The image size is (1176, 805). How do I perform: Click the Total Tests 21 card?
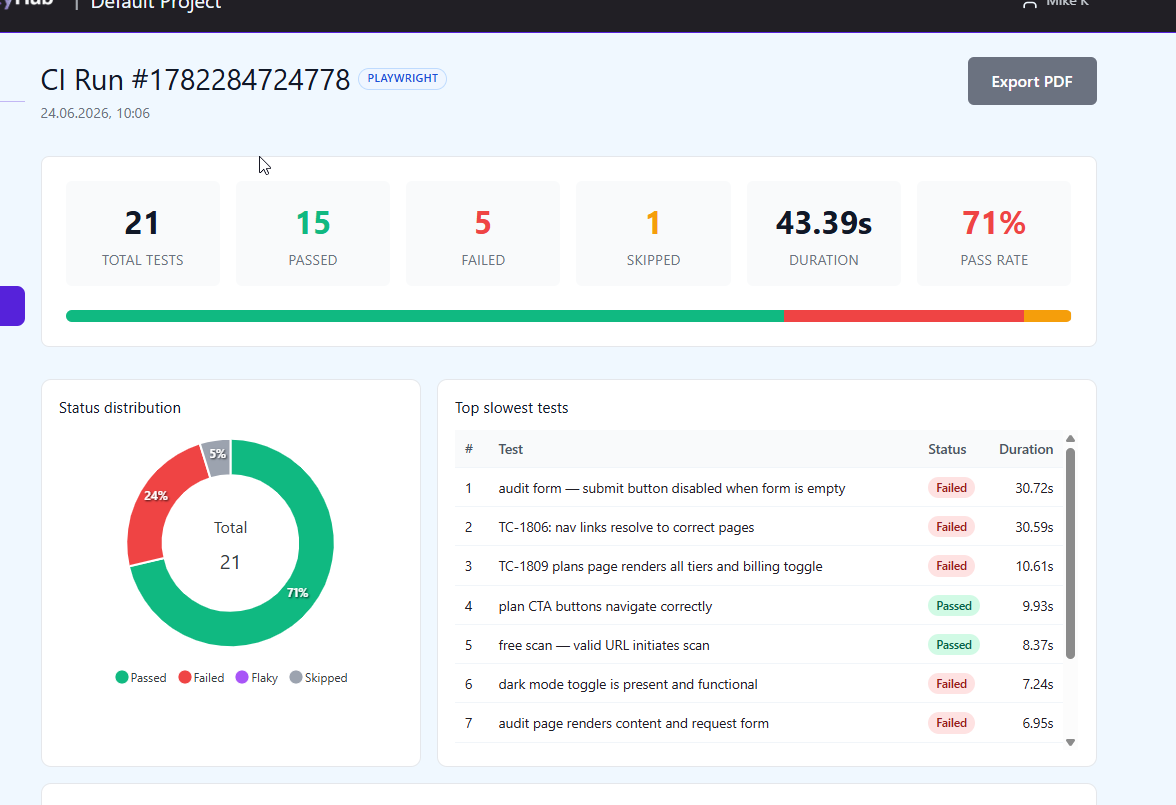pos(142,233)
